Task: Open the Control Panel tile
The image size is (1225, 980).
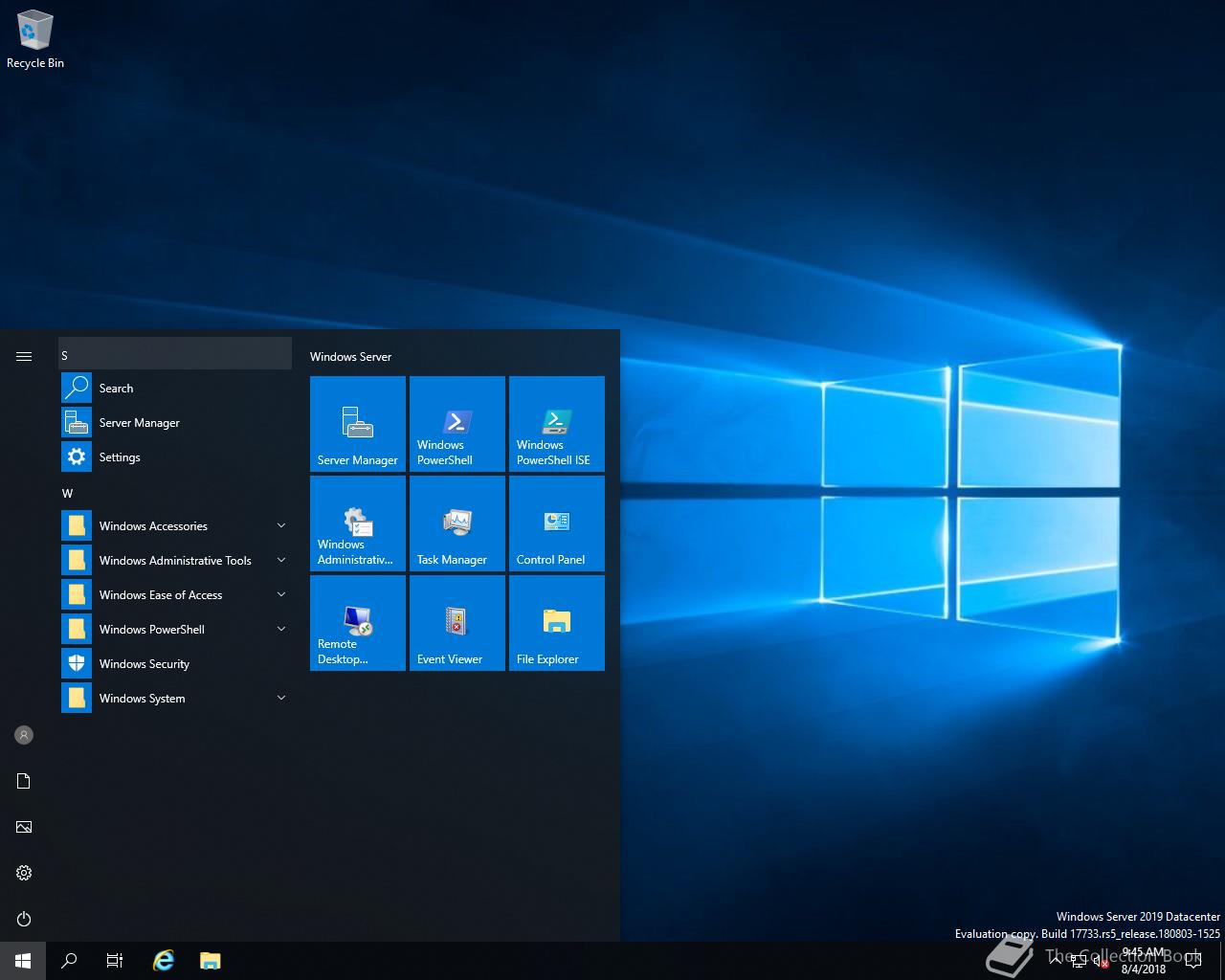Action: [x=557, y=523]
